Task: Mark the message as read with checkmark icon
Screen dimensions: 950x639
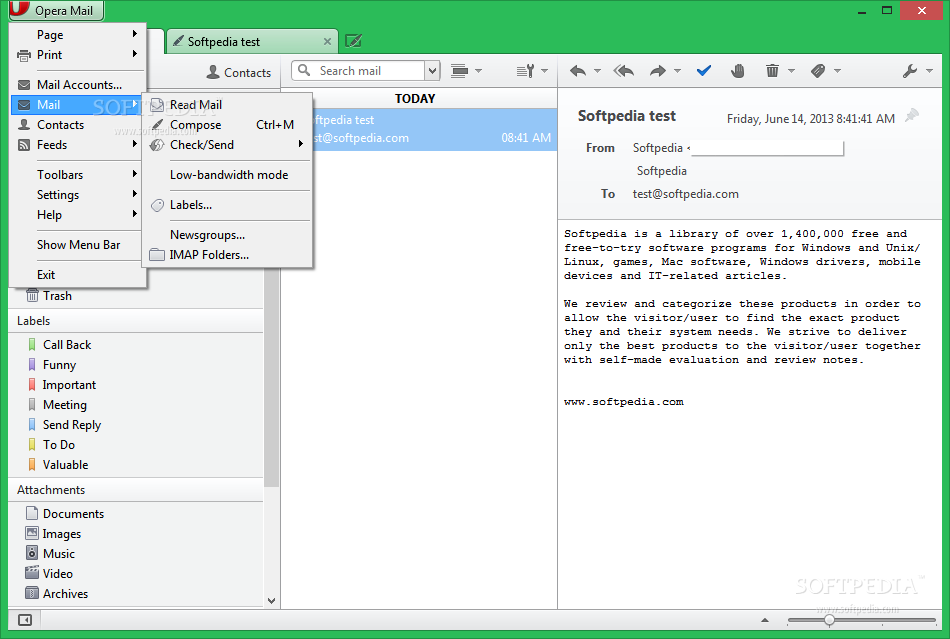Action: pos(703,71)
